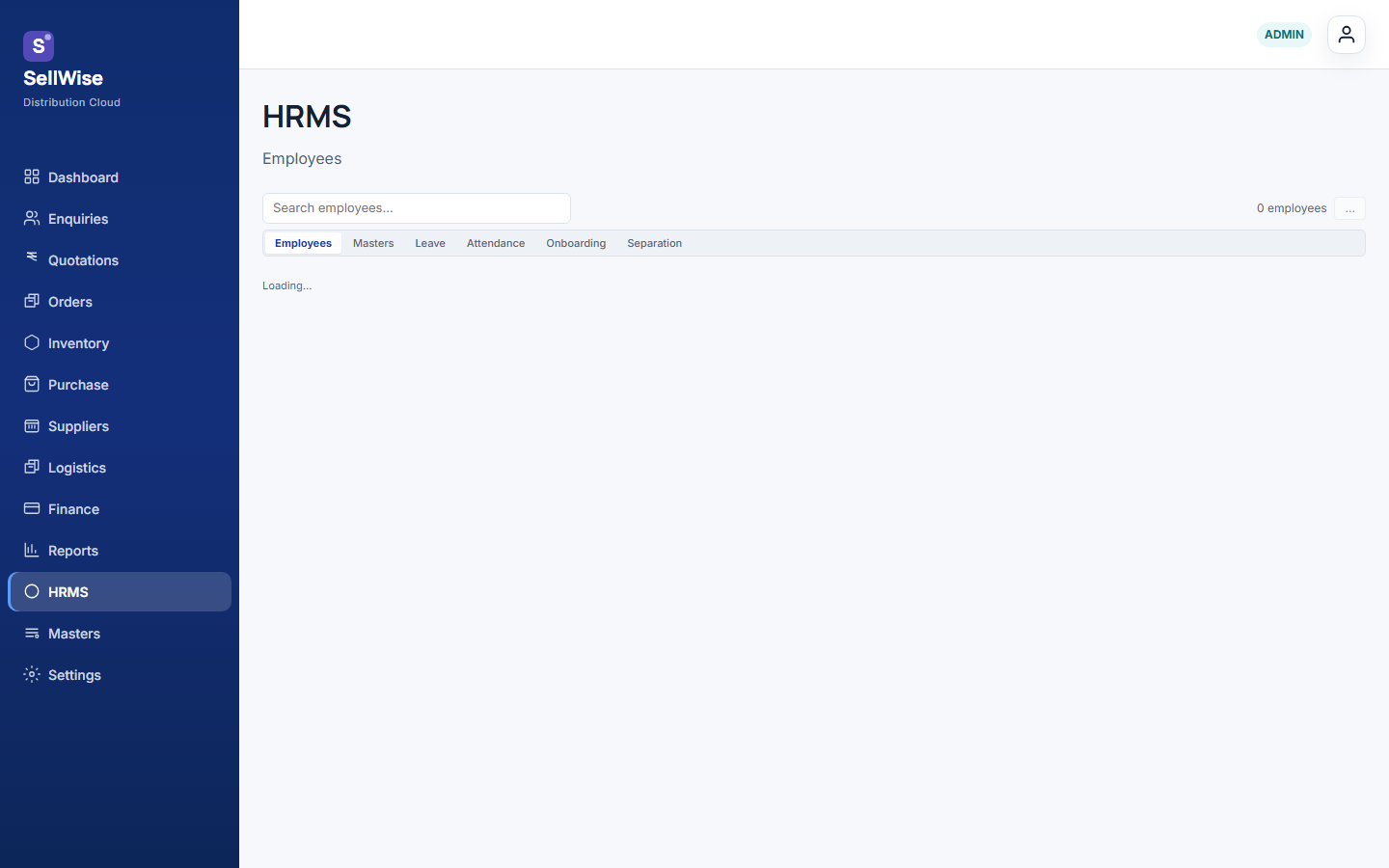This screenshot has width=1389, height=868.
Task: Click the Masters list icon in sidebar
Action: click(32, 633)
